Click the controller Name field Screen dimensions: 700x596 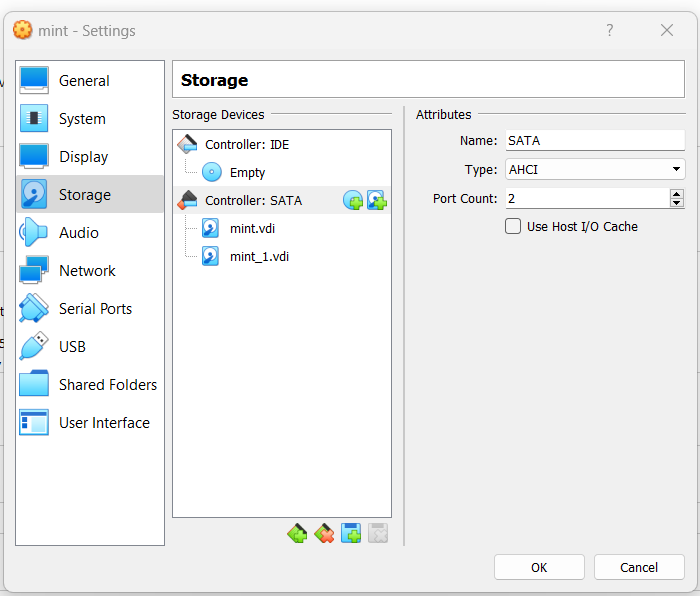click(x=595, y=141)
